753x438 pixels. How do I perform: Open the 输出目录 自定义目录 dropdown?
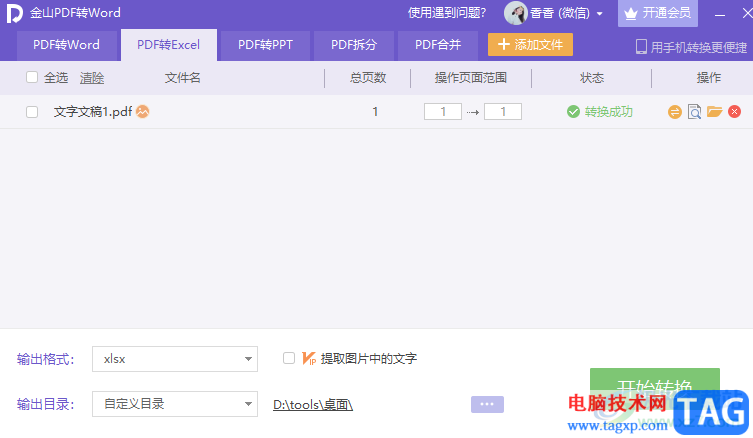[175, 404]
